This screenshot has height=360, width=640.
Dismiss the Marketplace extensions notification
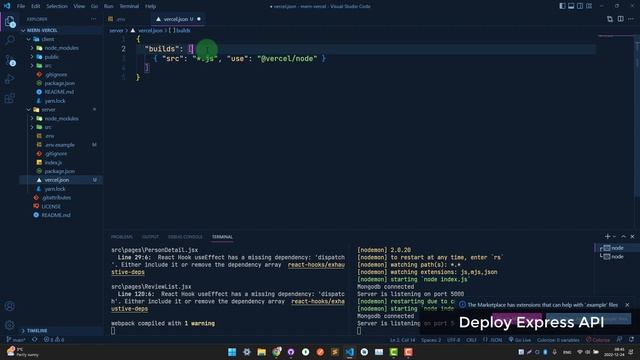627,305
